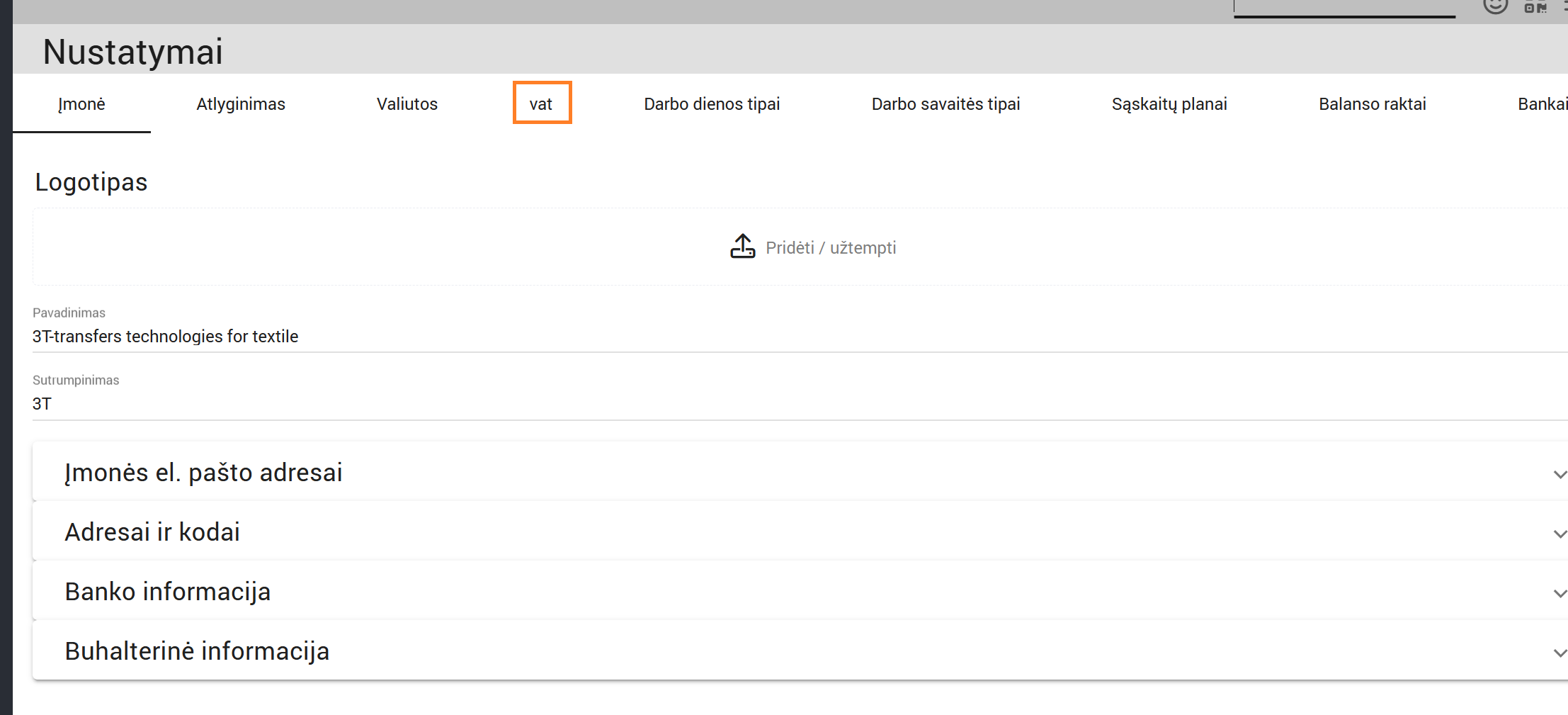Expand Adresai ir kodai using its chevron
The height and width of the screenshot is (715, 1568).
pos(1559,534)
